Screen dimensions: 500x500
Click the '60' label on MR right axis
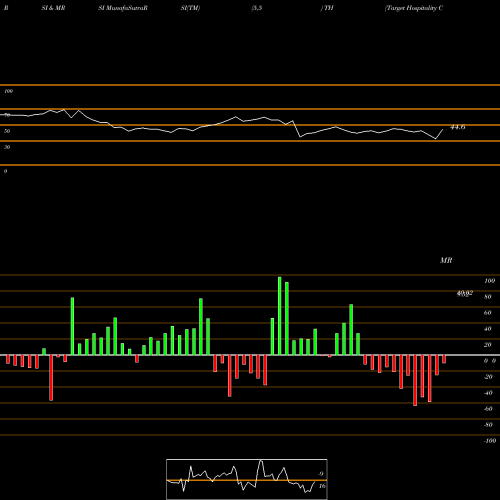pyautogui.click(x=488, y=313)
